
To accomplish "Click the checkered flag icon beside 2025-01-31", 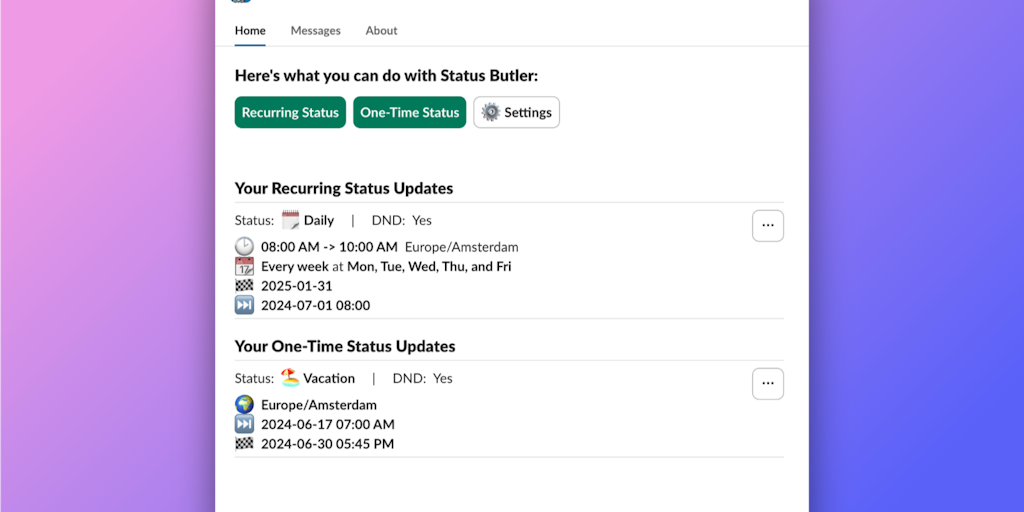I will point(244,286).
